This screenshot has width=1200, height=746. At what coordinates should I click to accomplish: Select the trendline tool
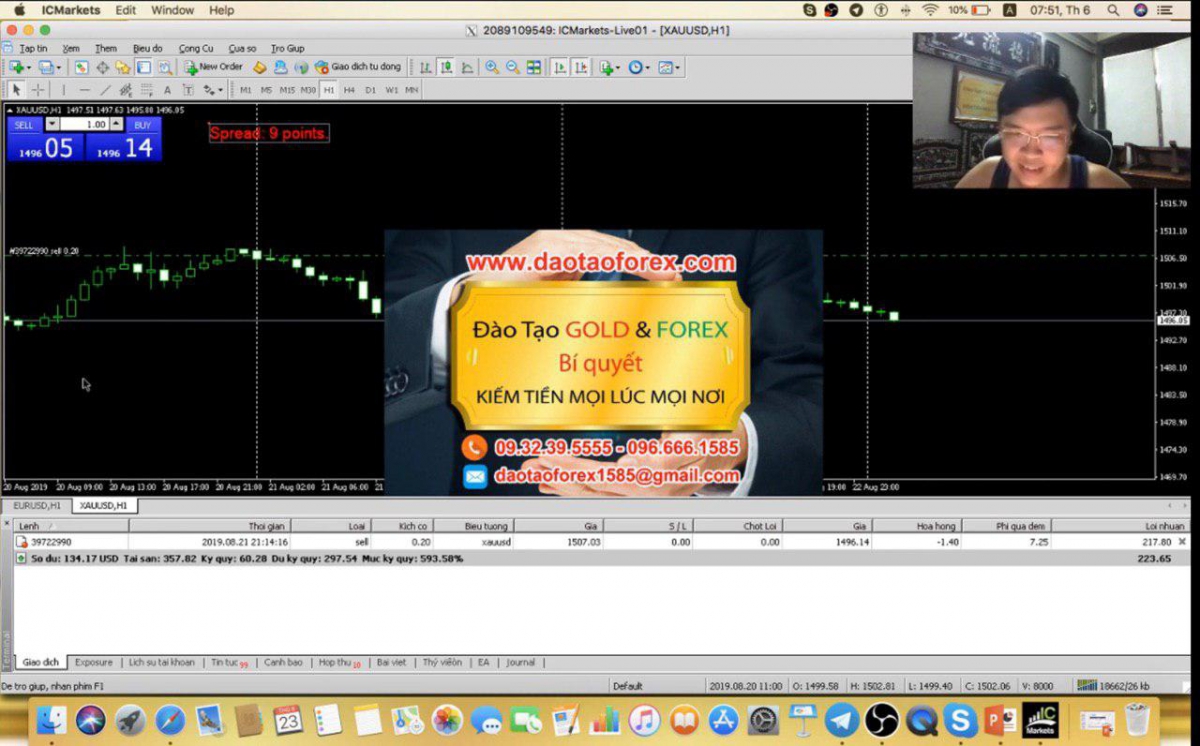click(x=105, y=90)
